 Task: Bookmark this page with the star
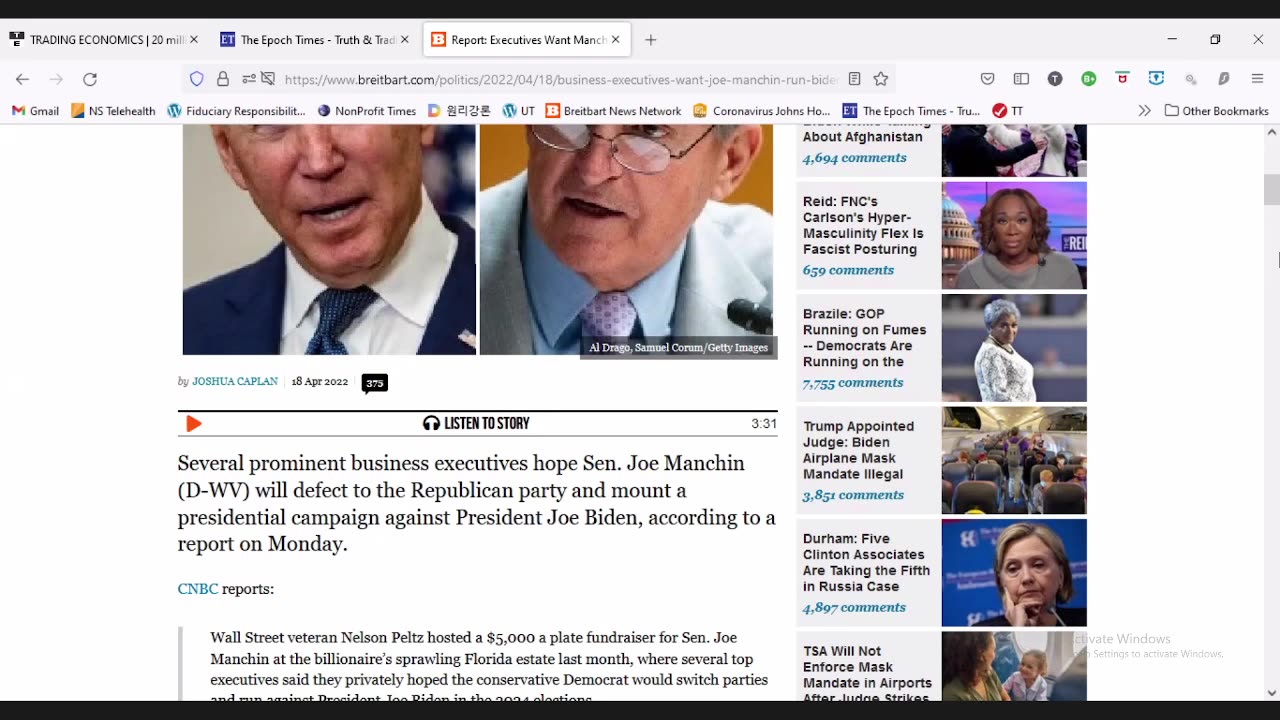pos(881,79)
